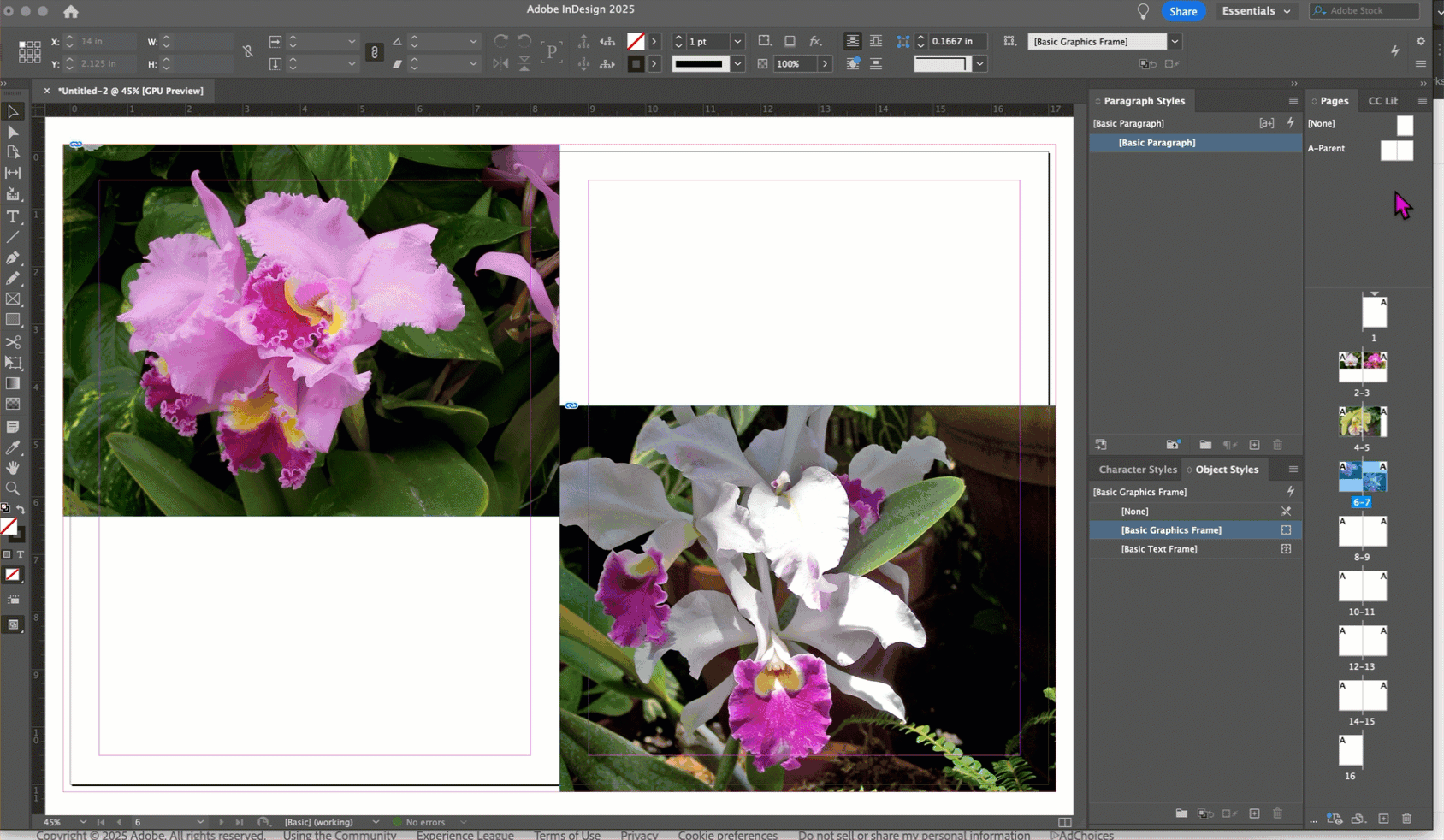The image size is (1444, 840).
Task: Select the Hand tool
Action: click(x=13, y=468)
